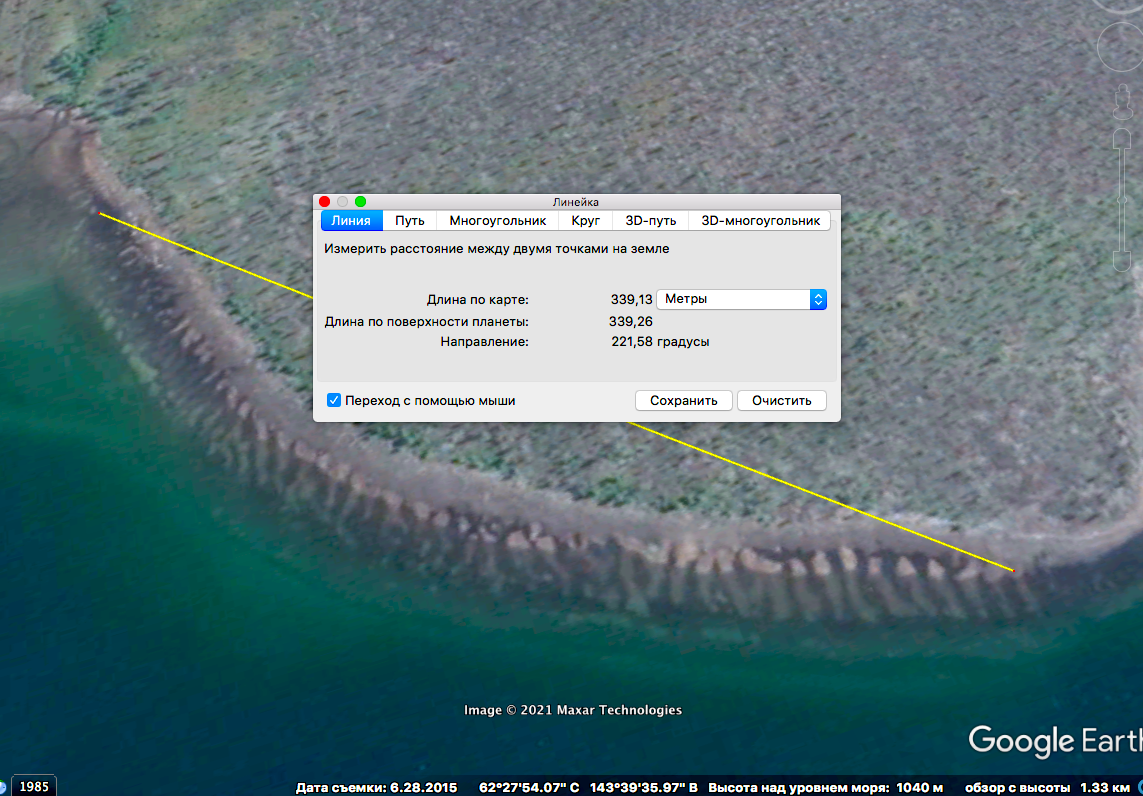Click the green zoom button of Линейка

coord(360,202)
